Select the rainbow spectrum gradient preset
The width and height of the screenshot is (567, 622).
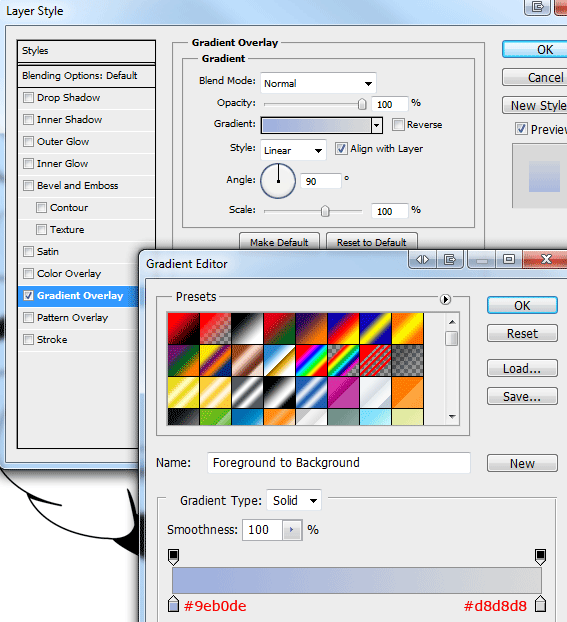click(311, 360)
